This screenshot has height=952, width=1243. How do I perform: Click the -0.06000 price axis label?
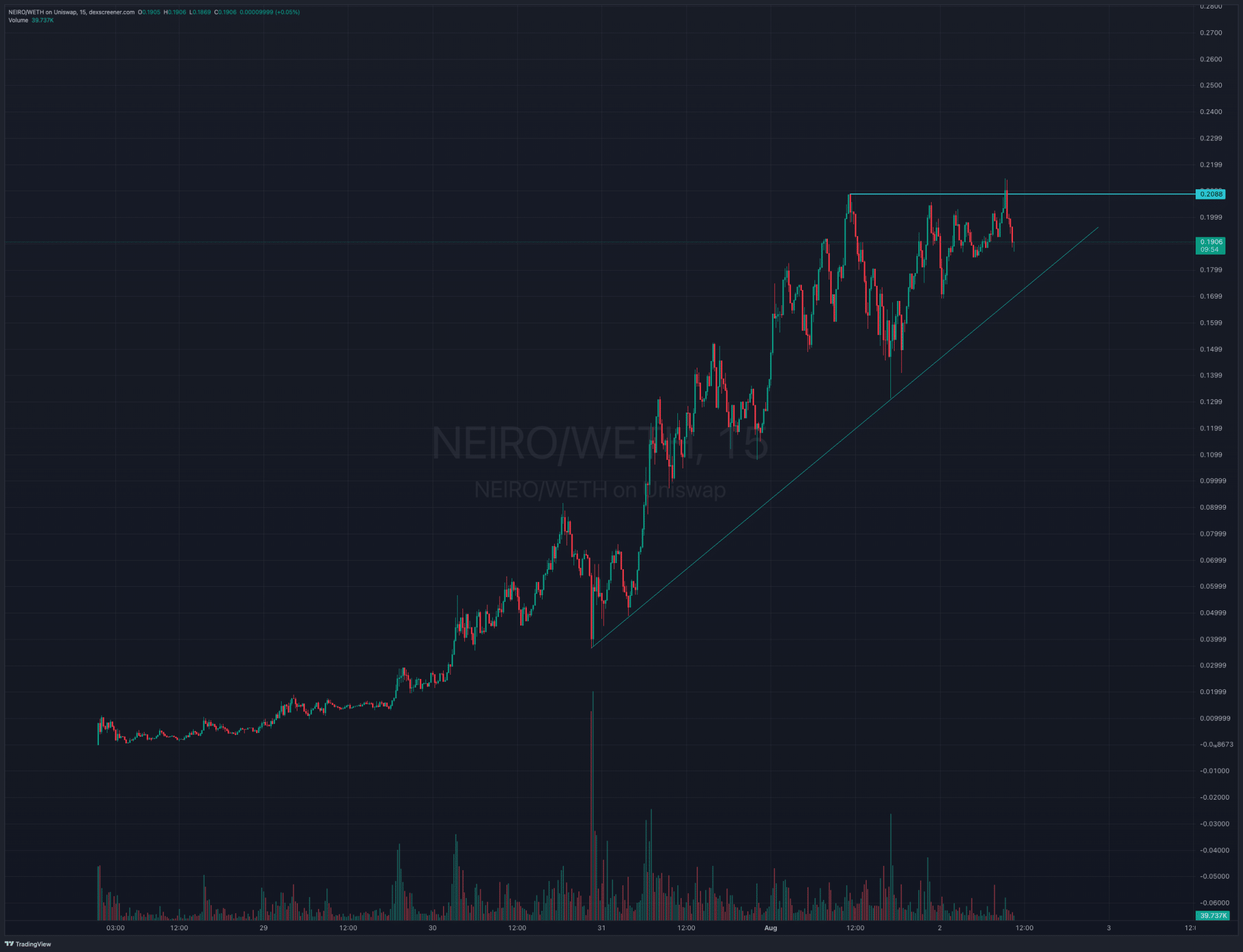click(x=1214, y=903)
